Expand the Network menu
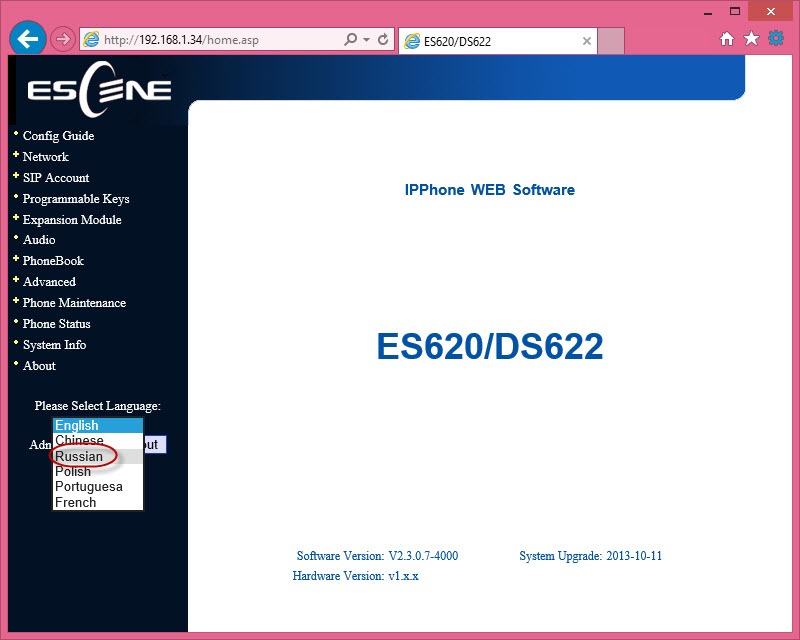Screen dimensions: 800x640 pyautogui.click(x=45, y=157)
